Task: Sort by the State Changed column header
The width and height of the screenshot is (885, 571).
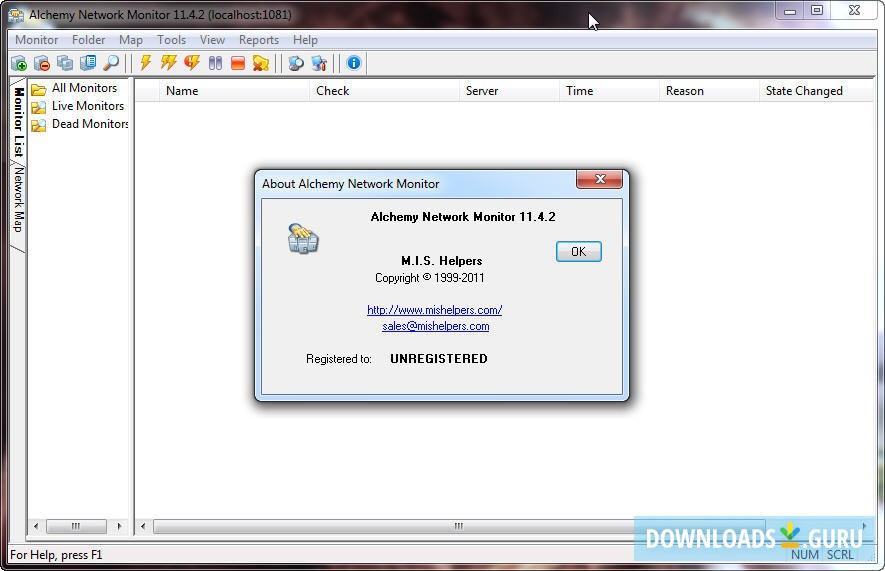Action: [816, 91]
